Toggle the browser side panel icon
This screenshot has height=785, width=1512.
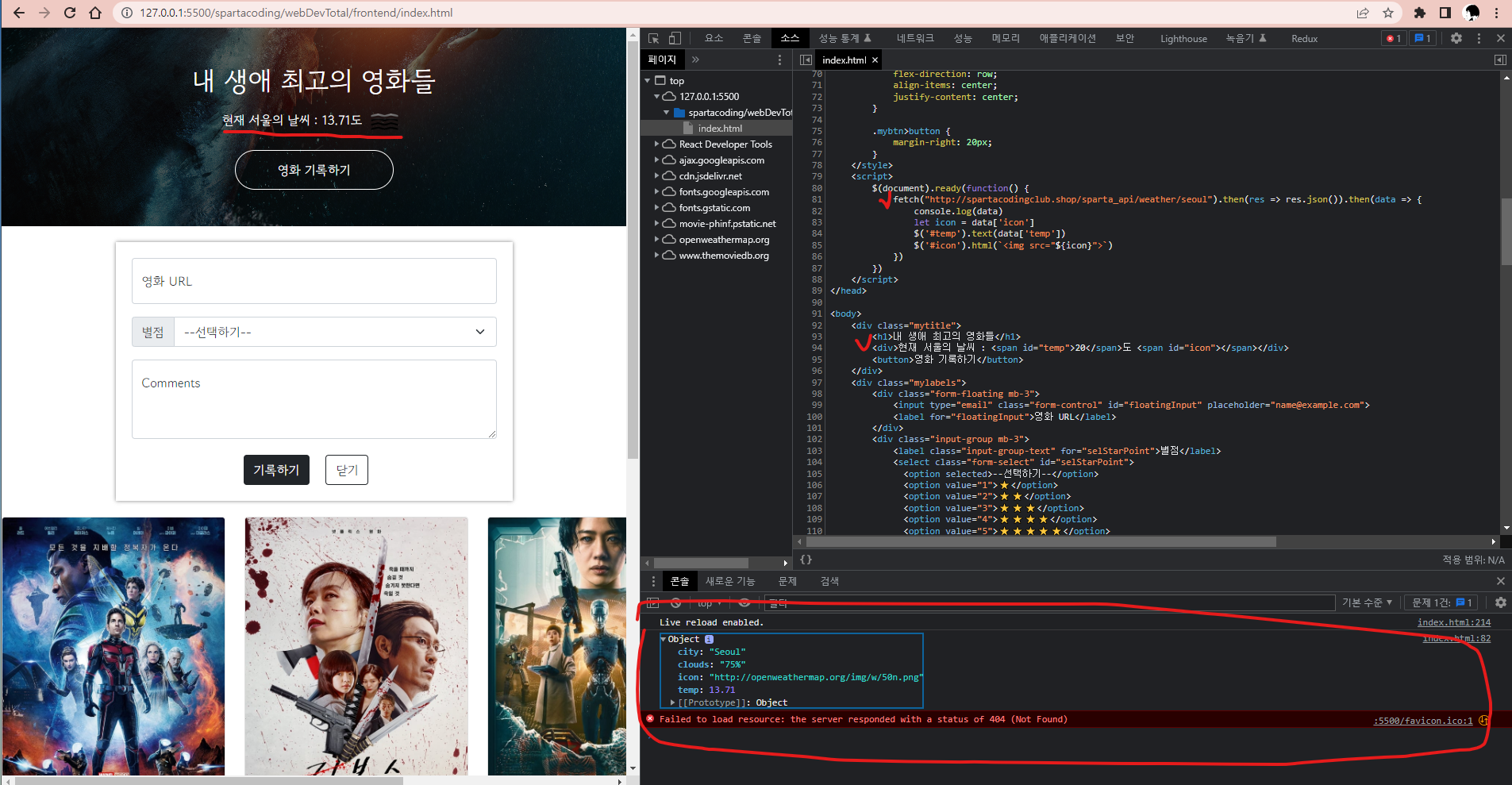[1445, 13]
